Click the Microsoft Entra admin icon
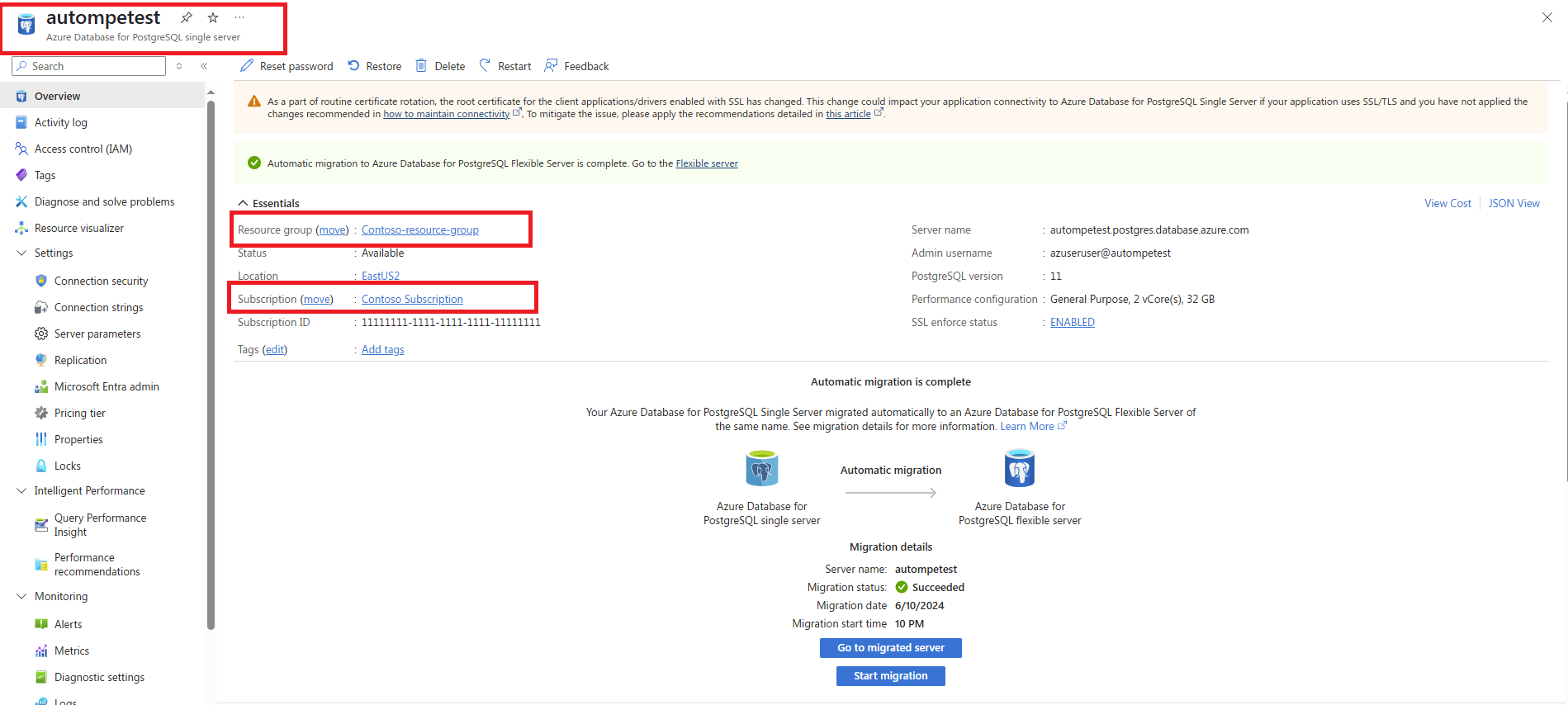 (41, 386)
